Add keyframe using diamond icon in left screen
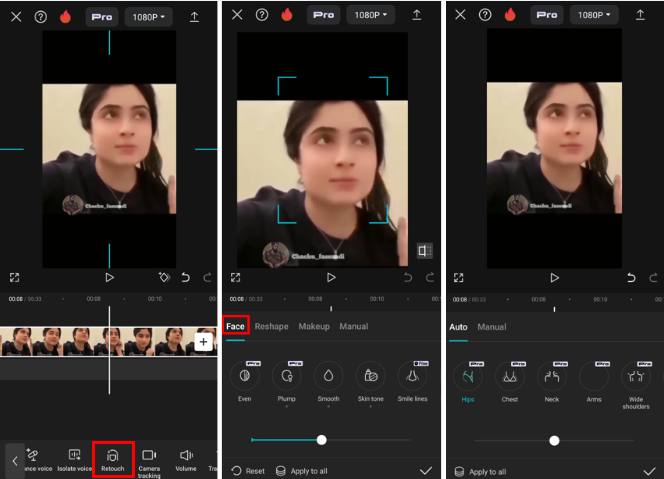This screenshot has width=664, height=479. [x=164, y=277]
